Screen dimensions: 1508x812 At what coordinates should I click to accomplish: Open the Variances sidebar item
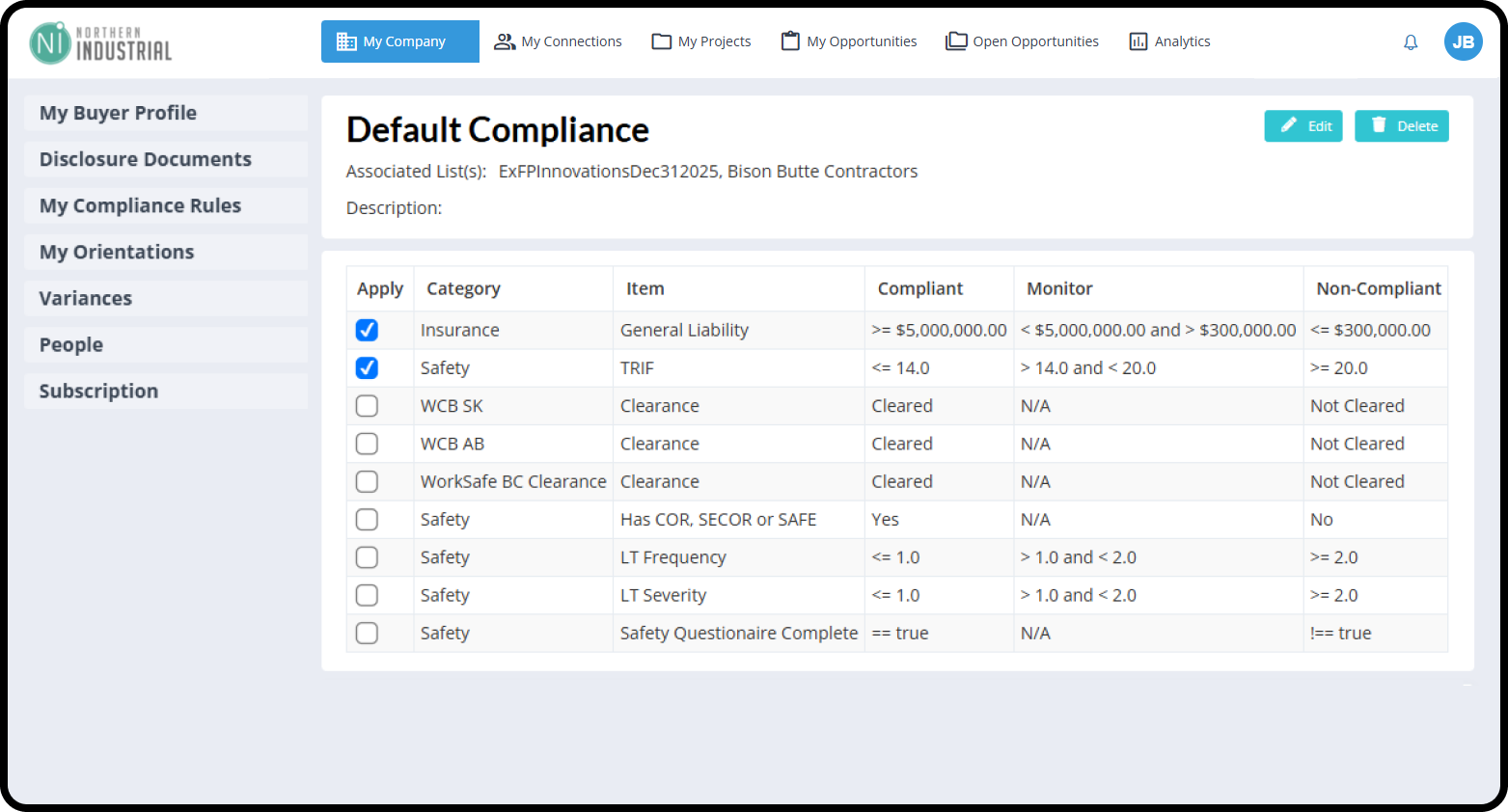[x=86, y=298]
